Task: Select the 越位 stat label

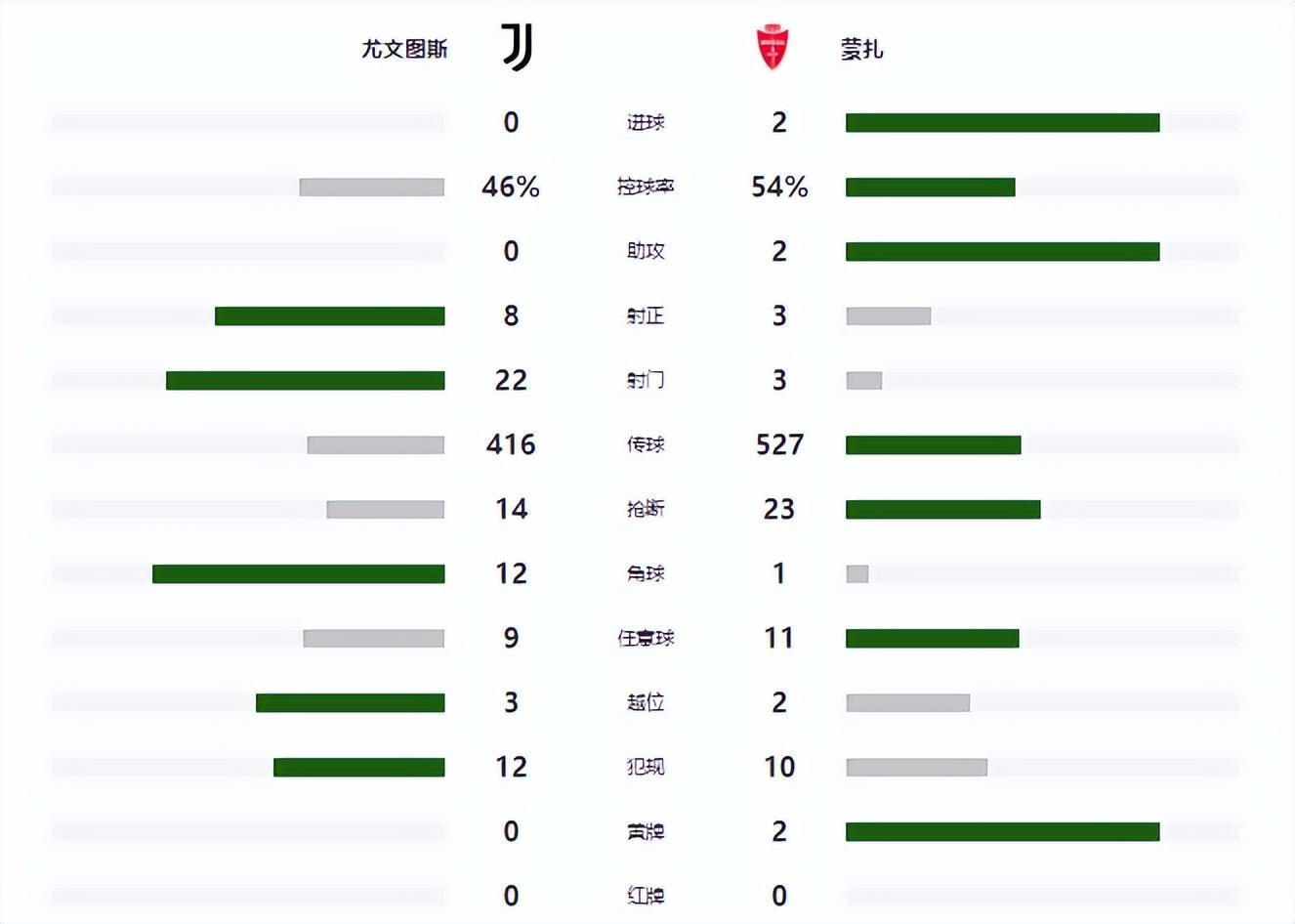Action: coord(646,702)
